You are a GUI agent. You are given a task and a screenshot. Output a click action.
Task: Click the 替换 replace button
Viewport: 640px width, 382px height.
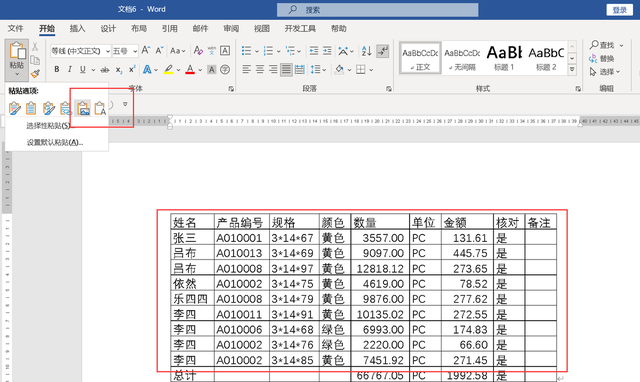(602, 58)
